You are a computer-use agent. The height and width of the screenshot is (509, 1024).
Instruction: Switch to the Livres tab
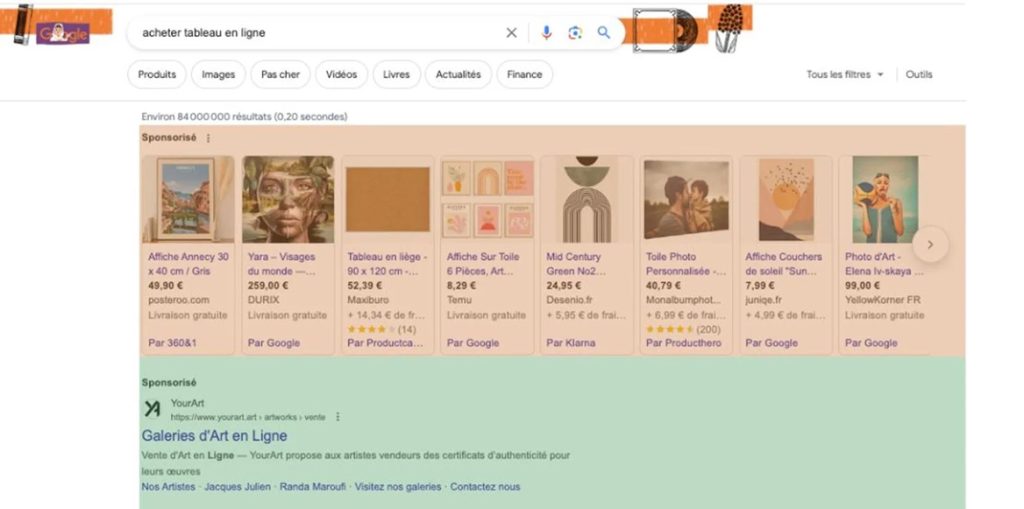pos(396,74)
